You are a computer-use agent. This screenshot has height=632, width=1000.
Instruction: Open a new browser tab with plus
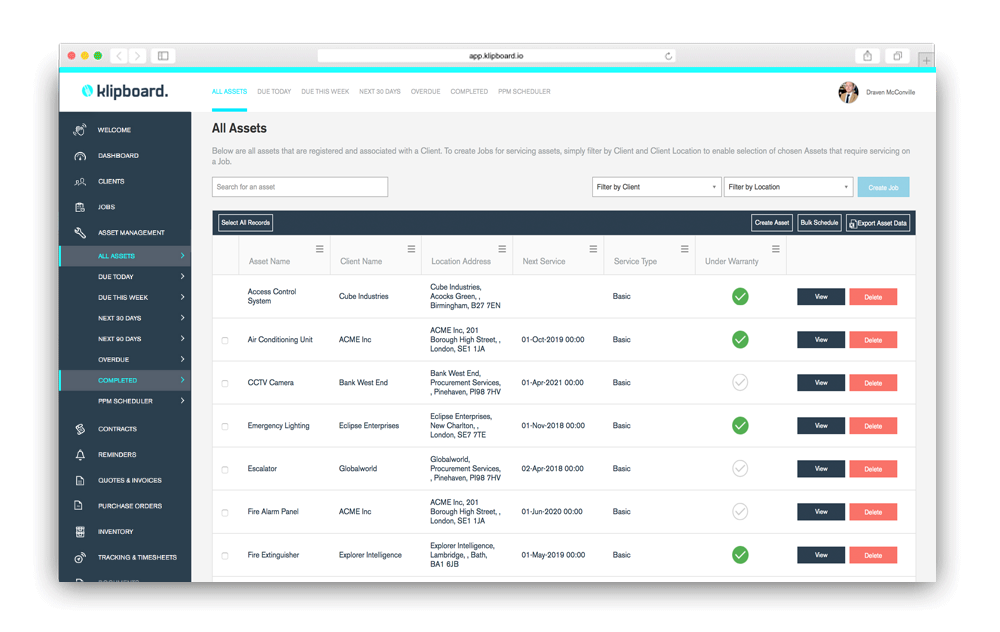[926, 61]
